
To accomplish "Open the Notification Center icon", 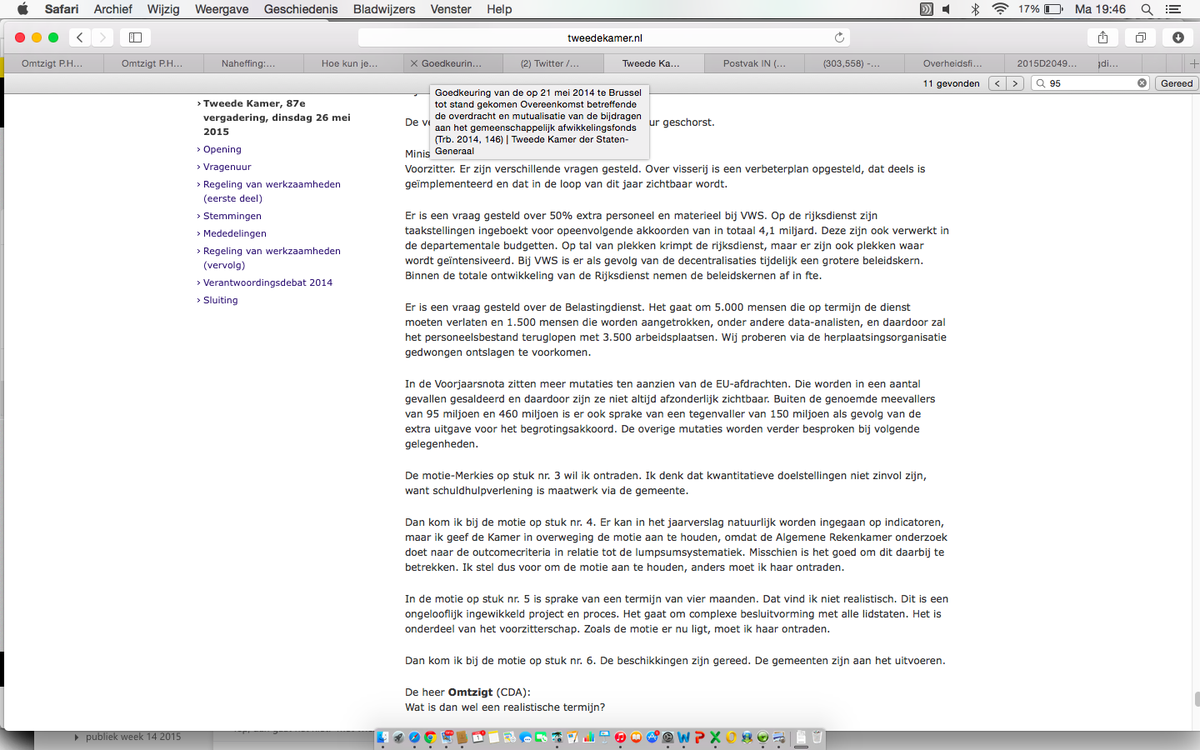I will [x=1174, y=9].
